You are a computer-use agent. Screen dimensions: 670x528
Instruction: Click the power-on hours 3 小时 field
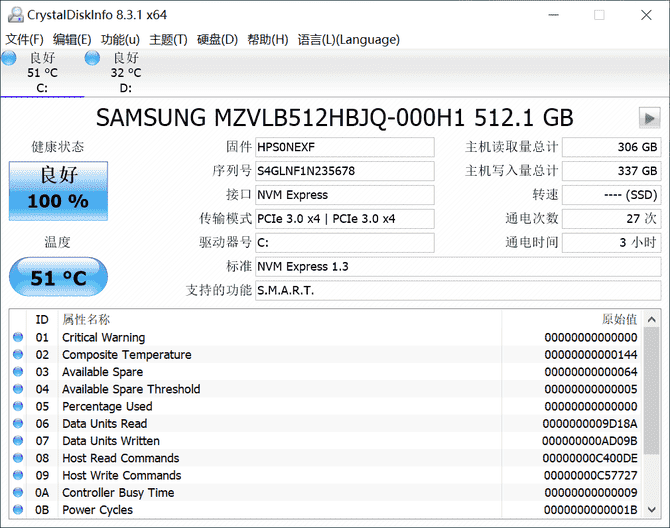coord(611,243)
